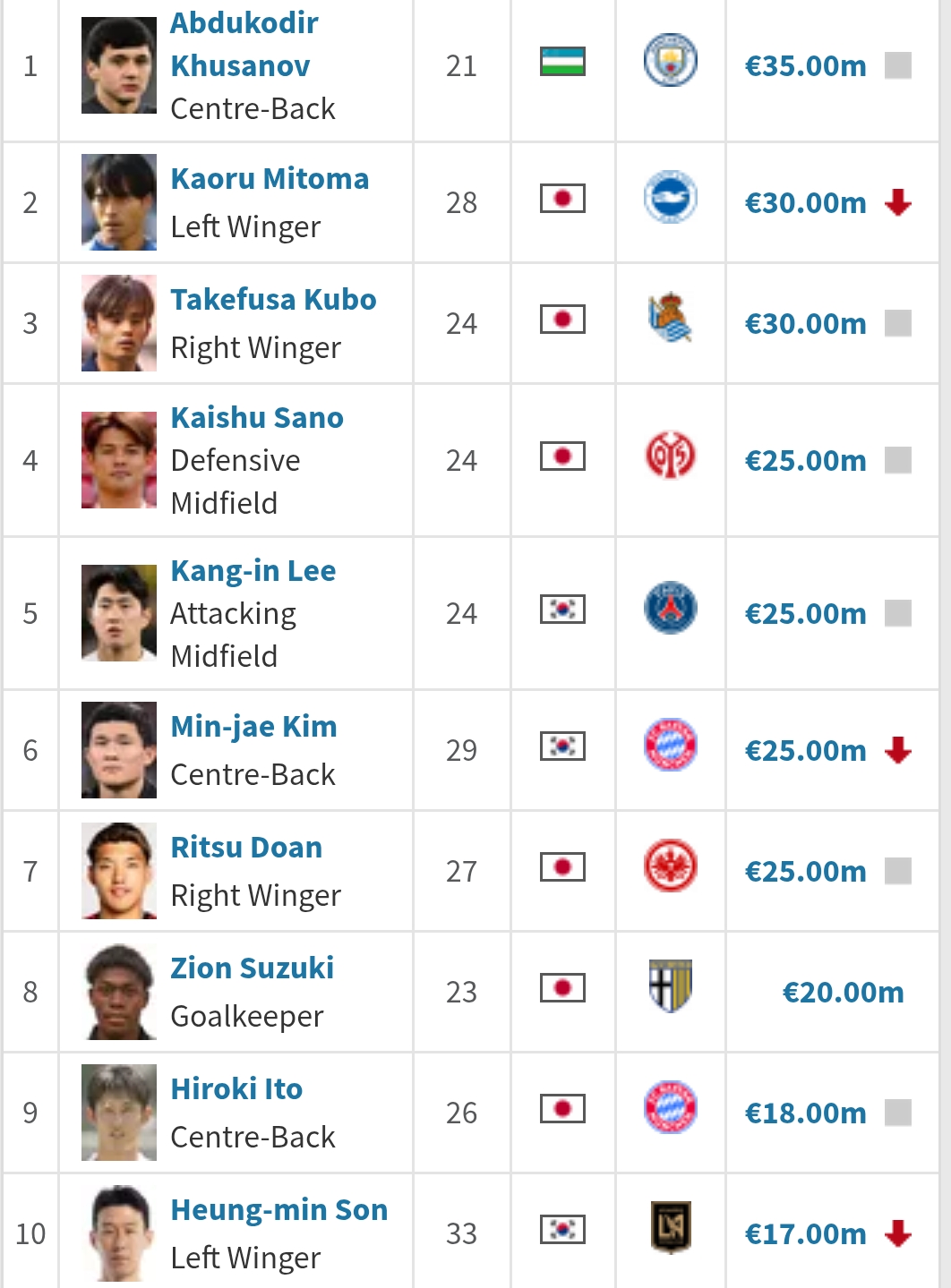951x1288 pixels.
Task: Click the Brighton club crest
Action: (x=670, y=198)
